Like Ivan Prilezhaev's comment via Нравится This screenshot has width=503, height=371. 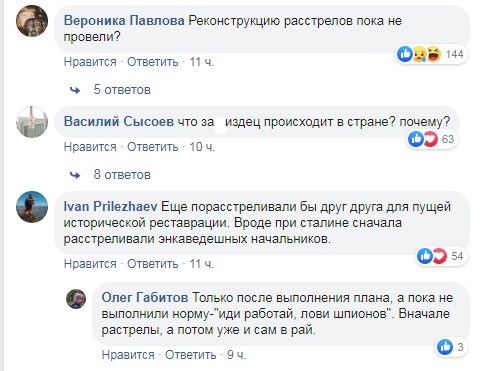(90, 264)
